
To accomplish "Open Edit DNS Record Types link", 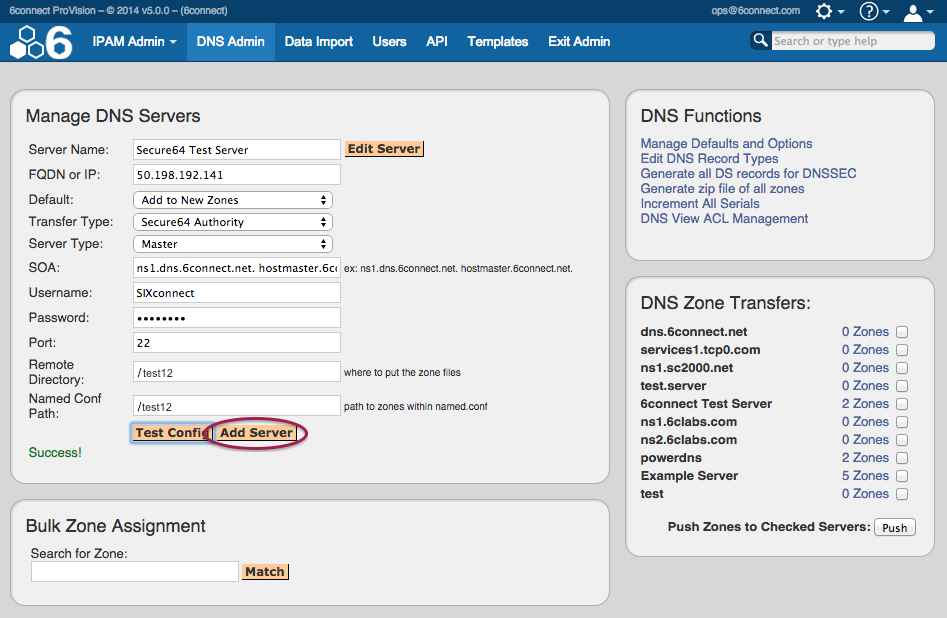I will click(x=709, y=159).
